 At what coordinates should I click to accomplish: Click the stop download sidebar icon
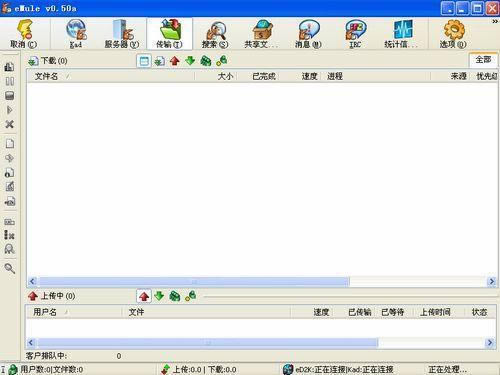(10, 96)
